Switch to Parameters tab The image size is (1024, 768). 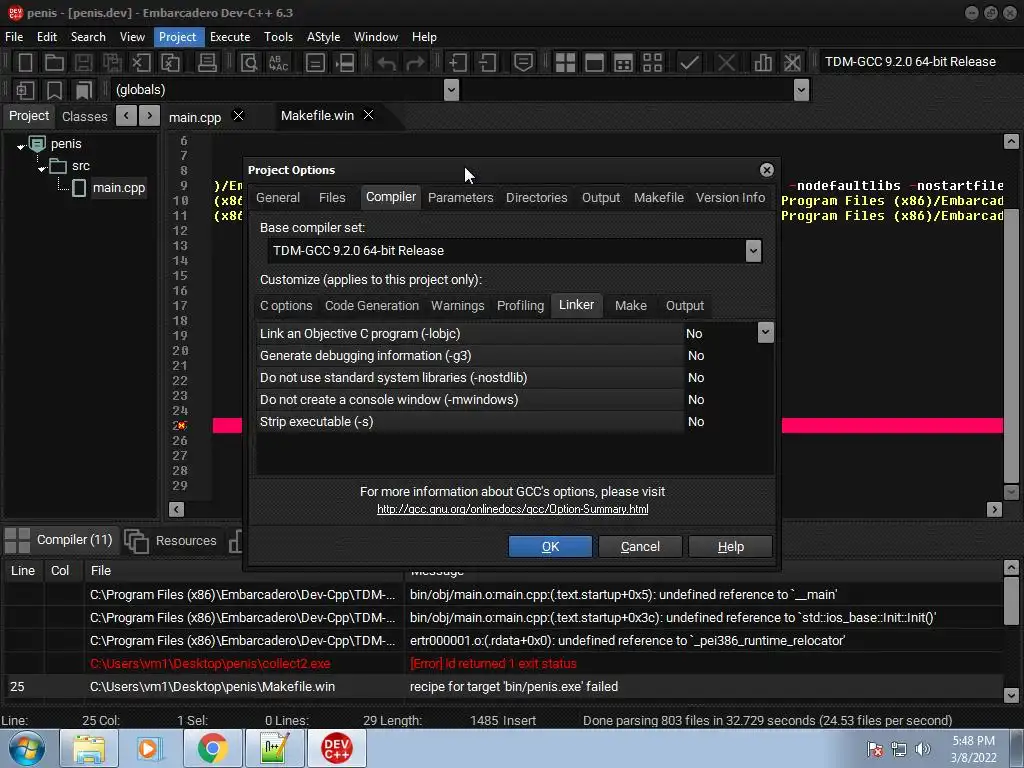[460, 198]
